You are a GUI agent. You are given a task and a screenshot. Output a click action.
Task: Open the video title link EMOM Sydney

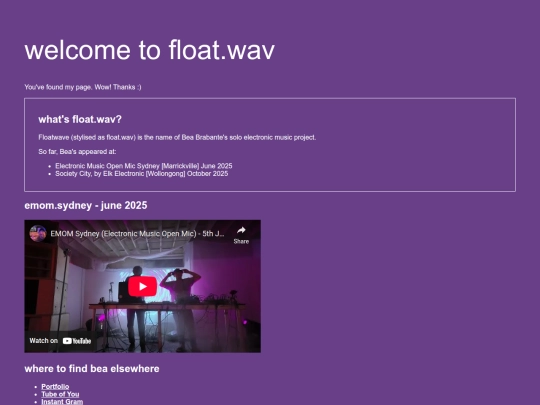coord(137,233)
